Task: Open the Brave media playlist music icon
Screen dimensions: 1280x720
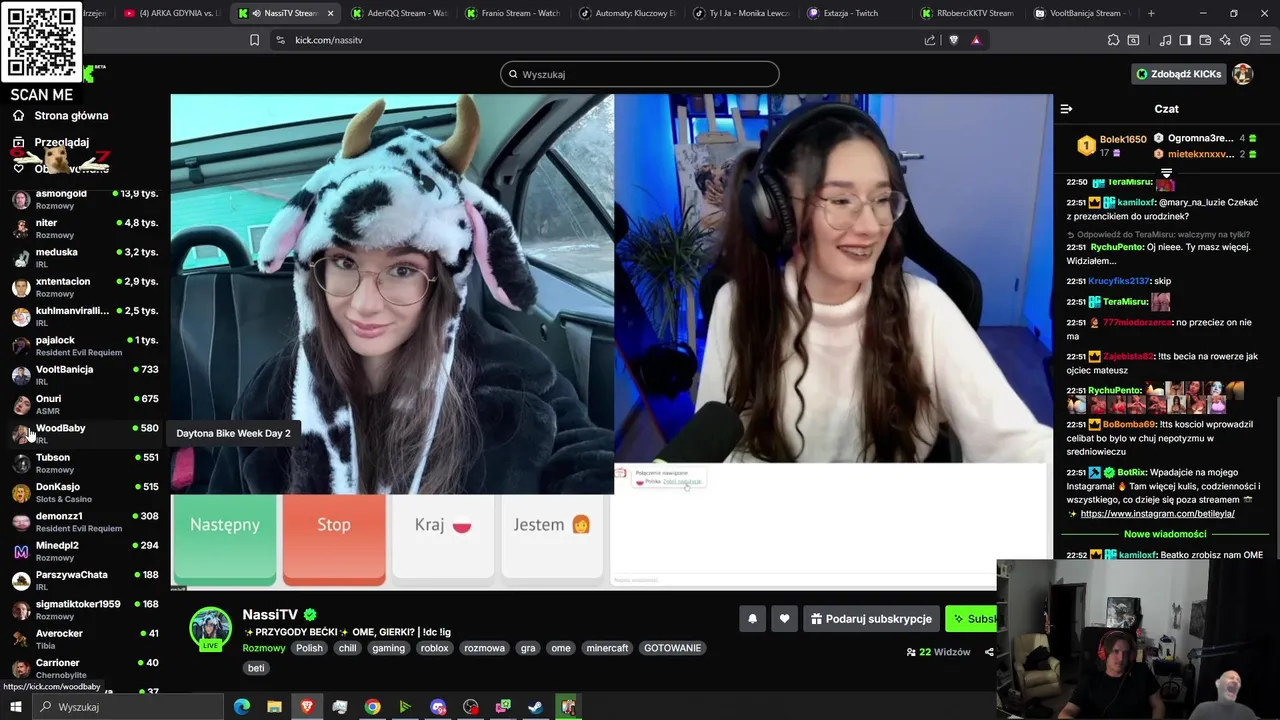Action: 1165,40
